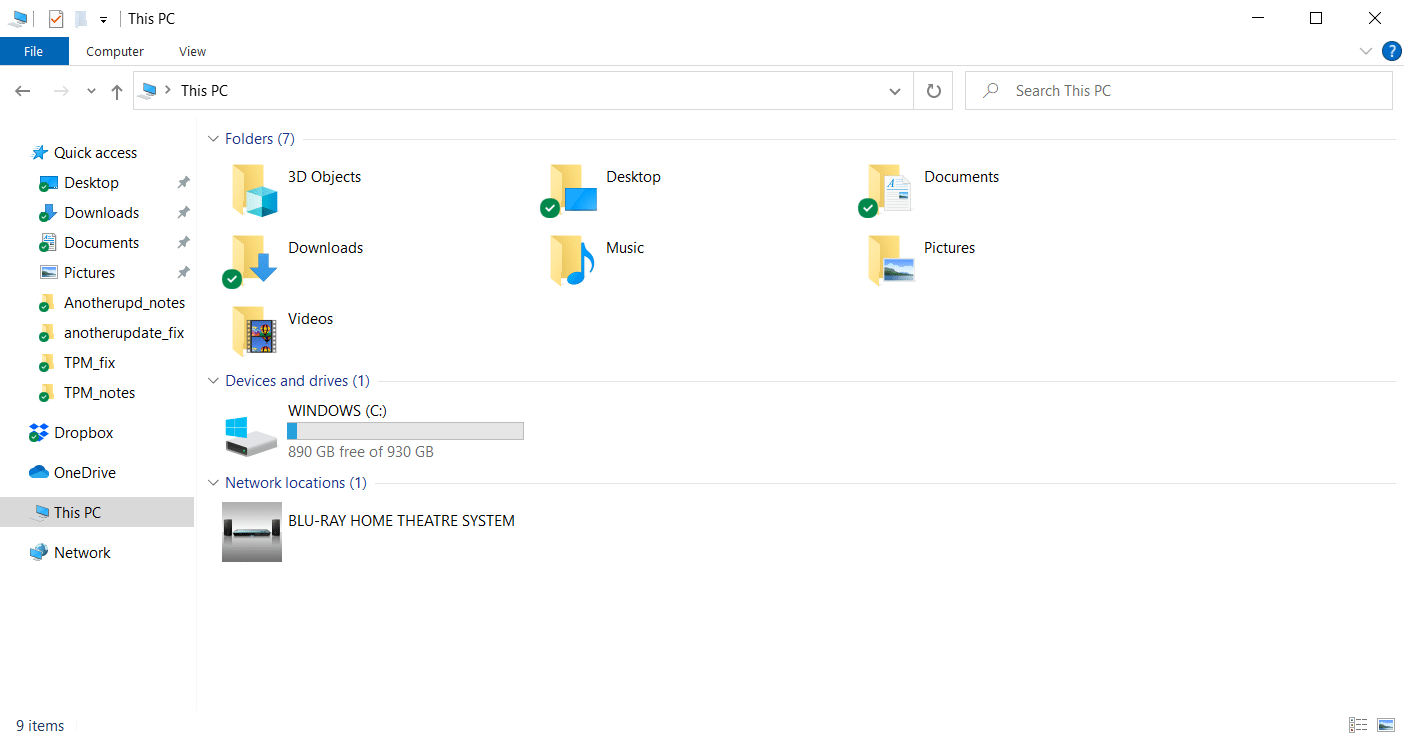The image size is (1404, 738).
Task: Open the Recent locations dropdown arrow
Action: [x=91, y=91]
